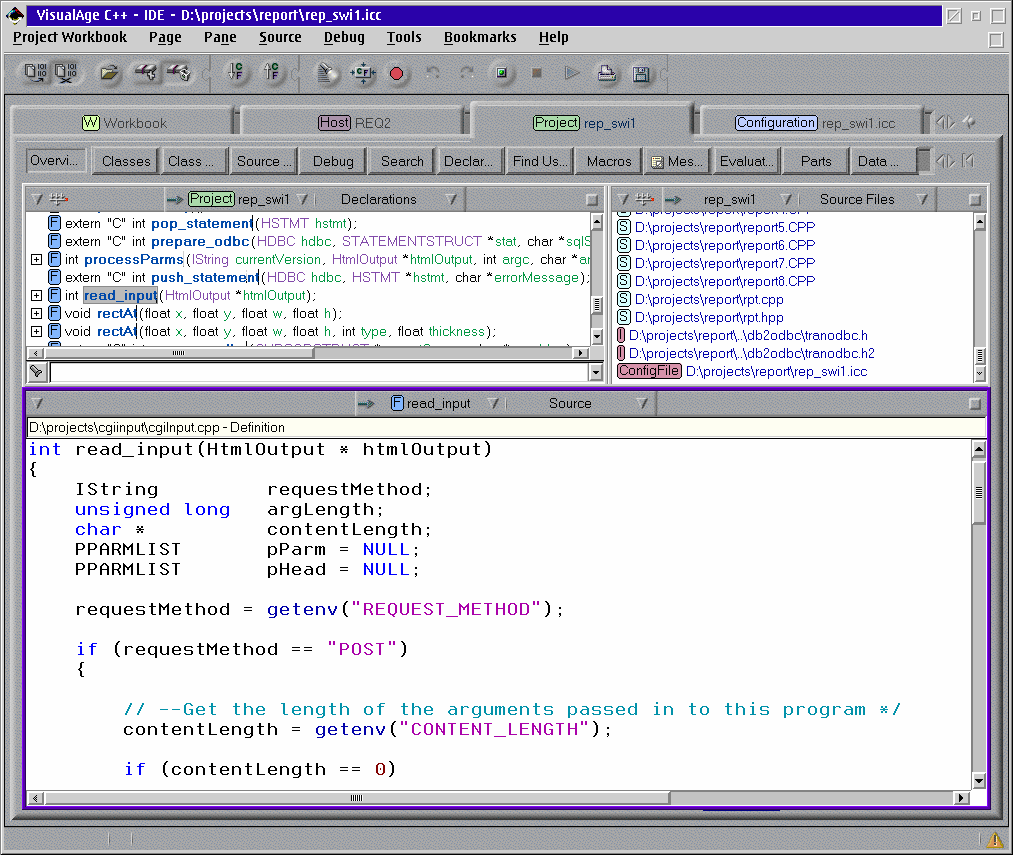Image resolution: width=1013 pixels, height=855 pixels.
Task: Click the play triangle toolbar icon
Action: pyautogui.click(x=571, y=73)
